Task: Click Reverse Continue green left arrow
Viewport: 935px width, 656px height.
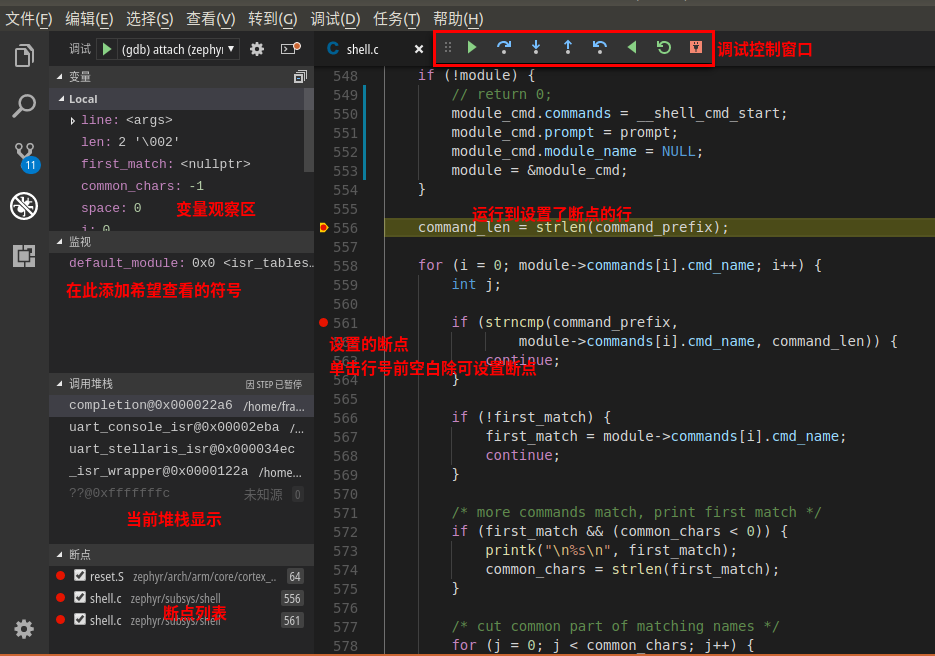Action: [x=632, y=47]
